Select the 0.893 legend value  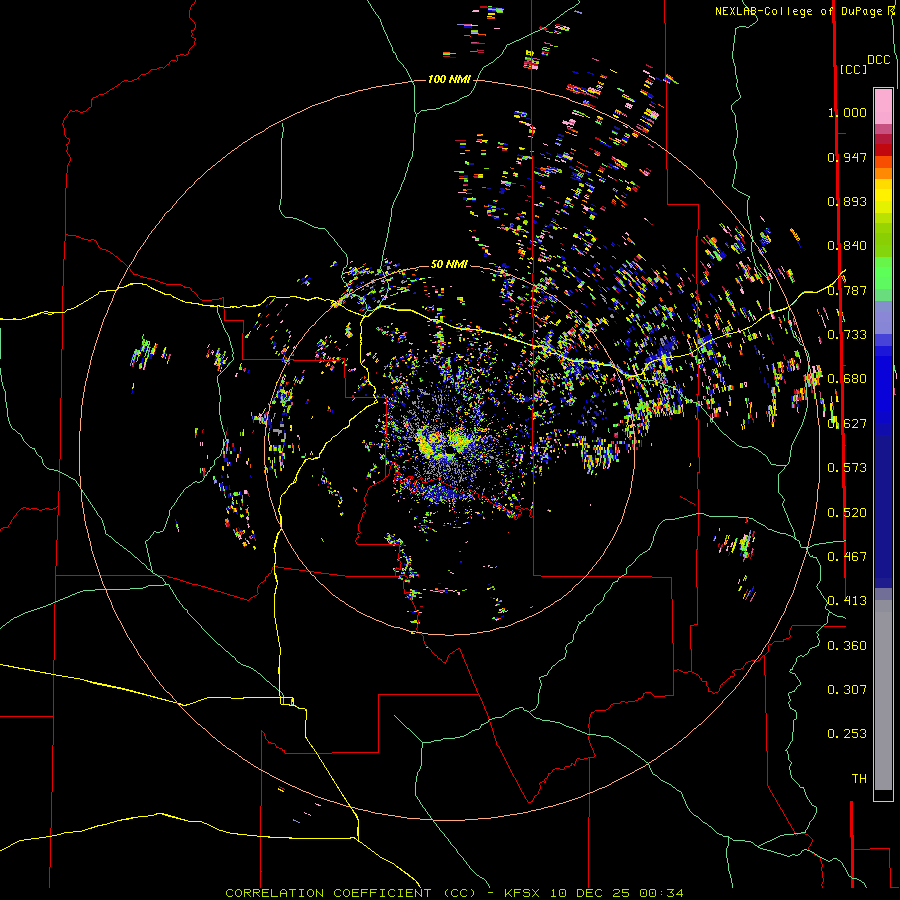pos(847,201)
